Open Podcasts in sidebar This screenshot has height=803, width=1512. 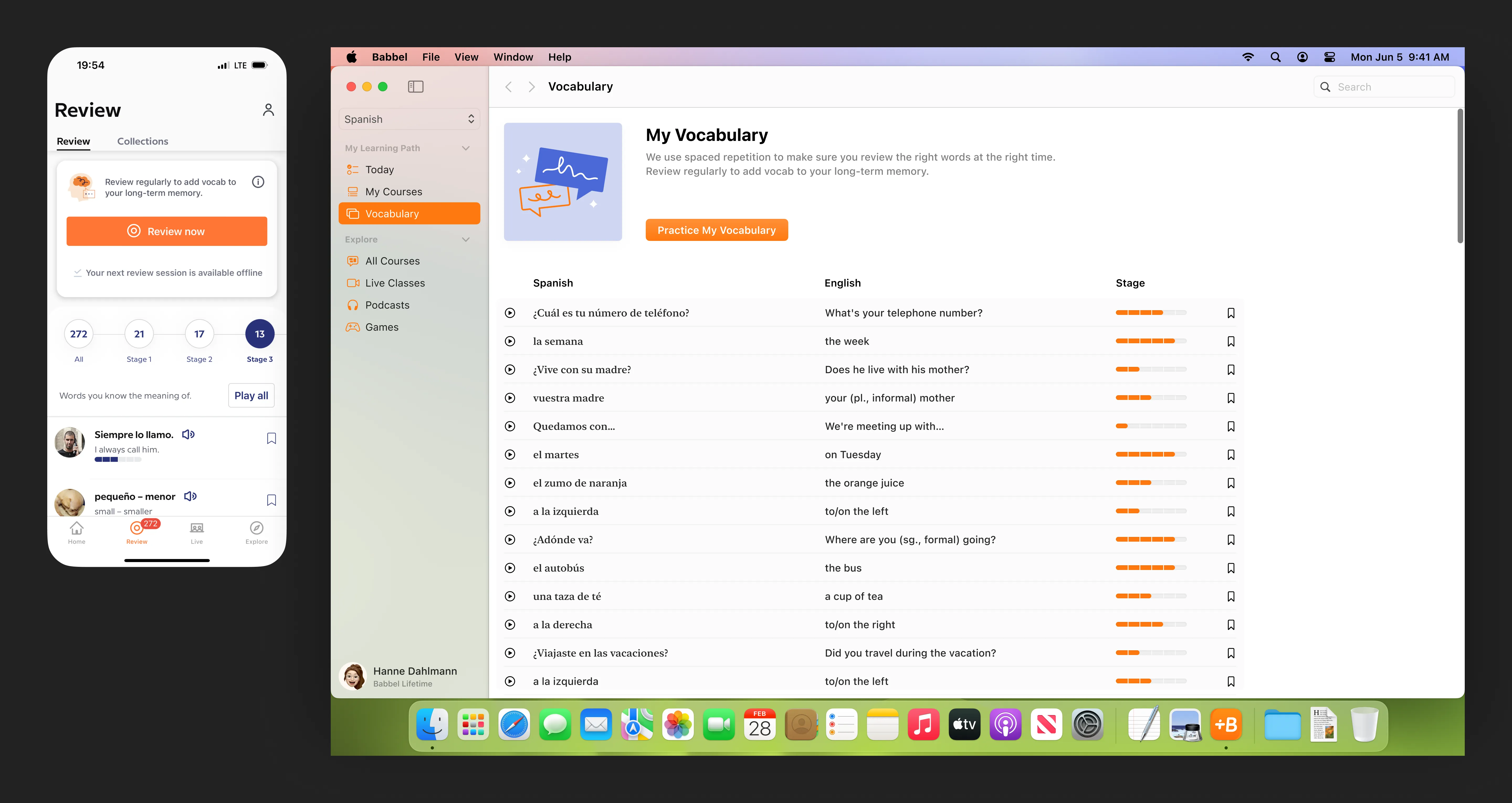409,305
